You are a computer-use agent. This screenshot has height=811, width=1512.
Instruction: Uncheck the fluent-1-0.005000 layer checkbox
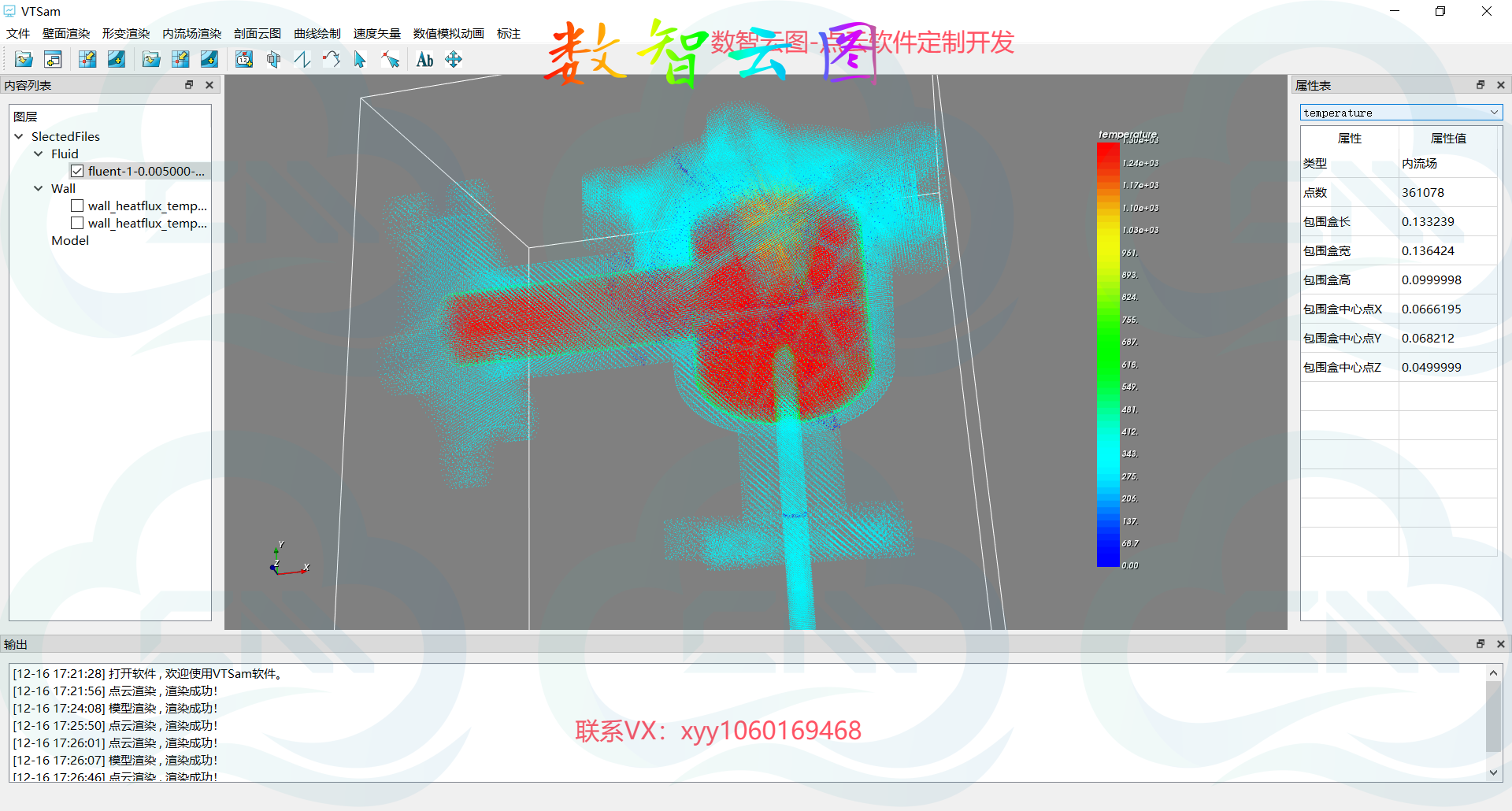77,171
